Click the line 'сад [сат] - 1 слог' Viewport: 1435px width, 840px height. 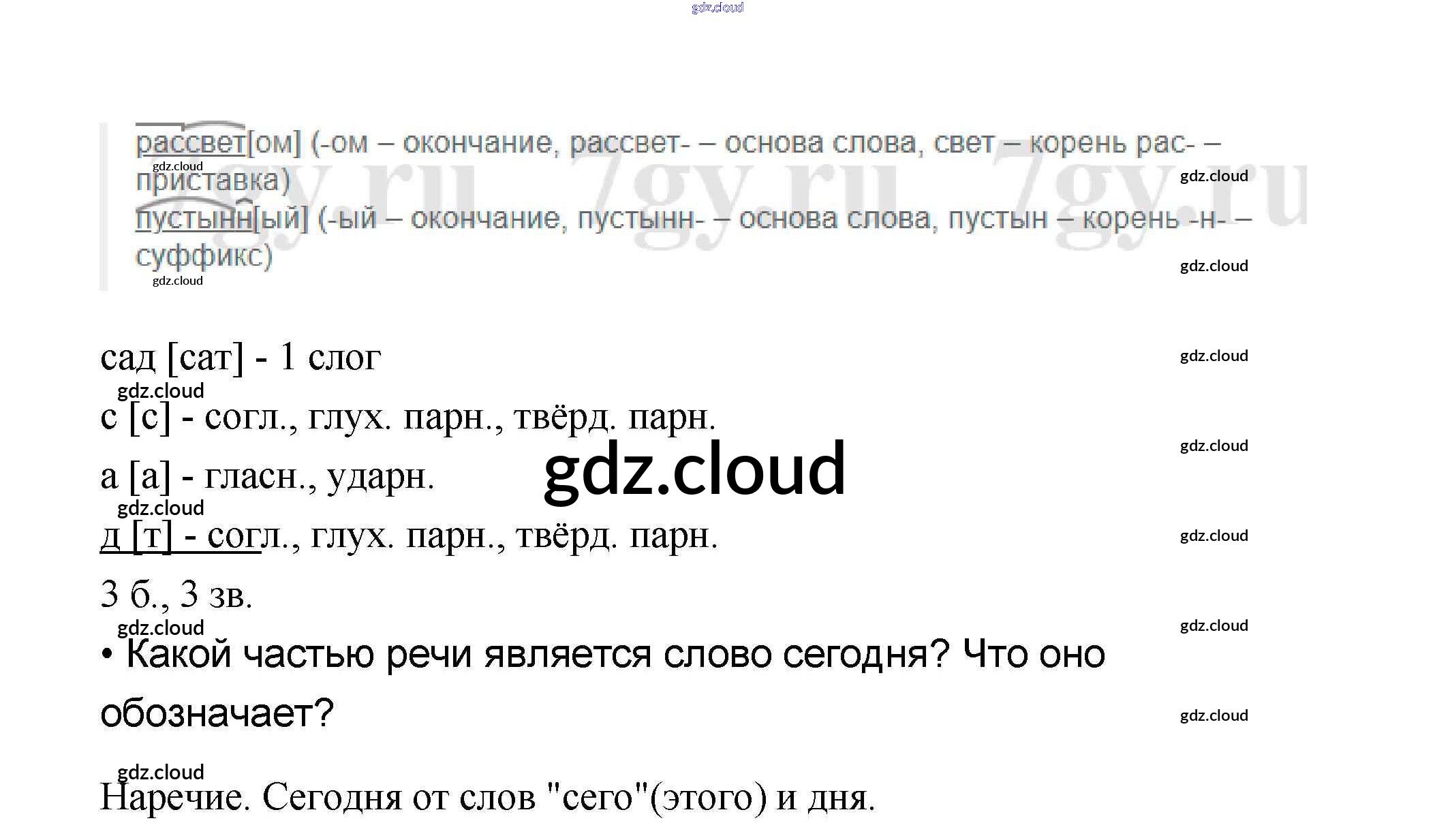coord(240,357)
